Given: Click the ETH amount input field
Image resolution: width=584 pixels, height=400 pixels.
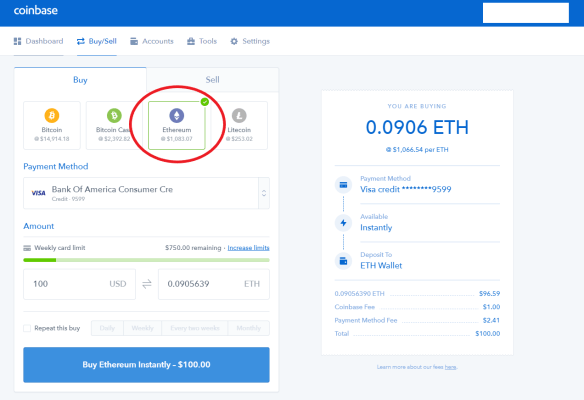Looking at the screenshot, I should point(214,284).
